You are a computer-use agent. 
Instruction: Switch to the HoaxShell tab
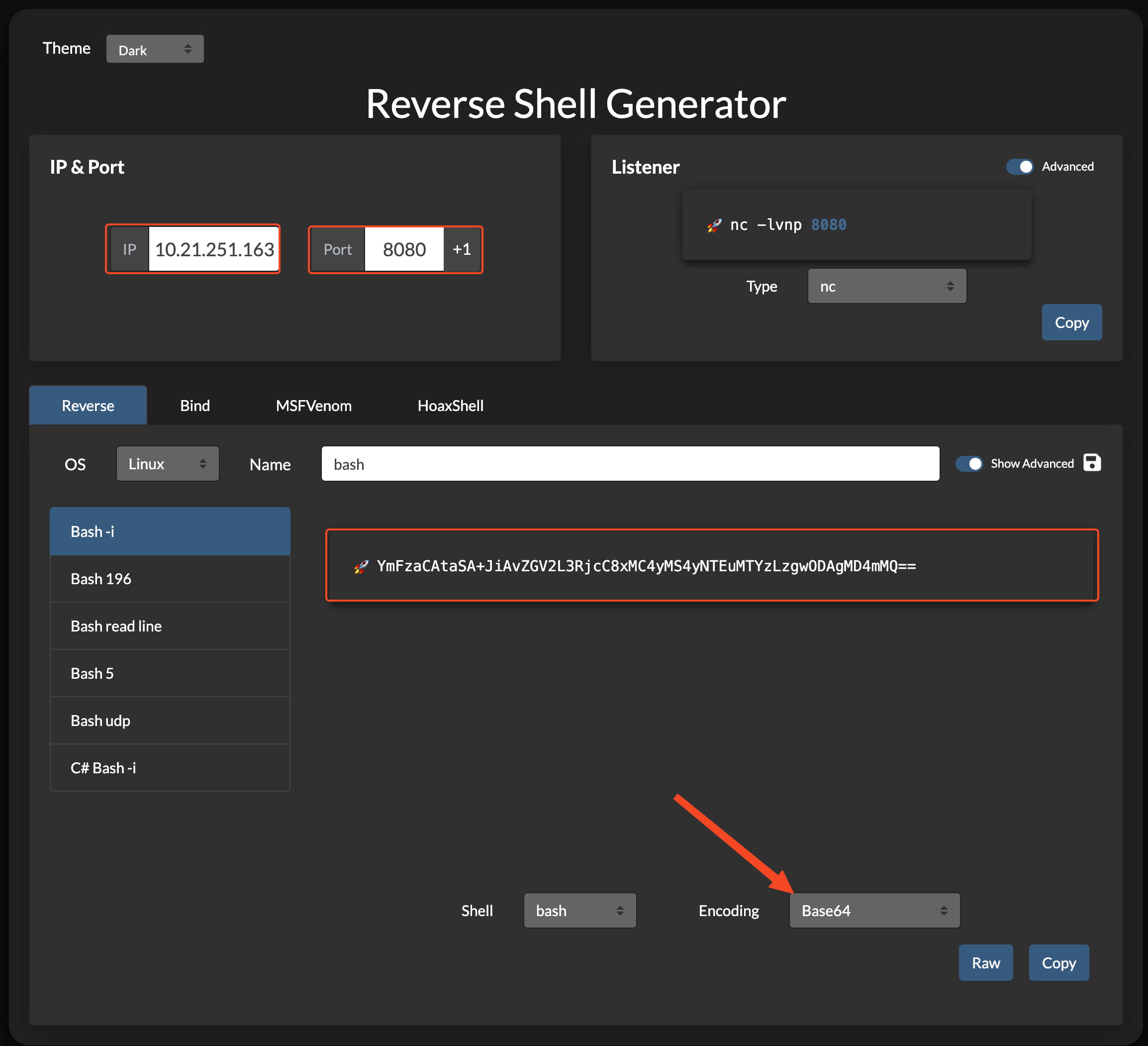(450, 406)
